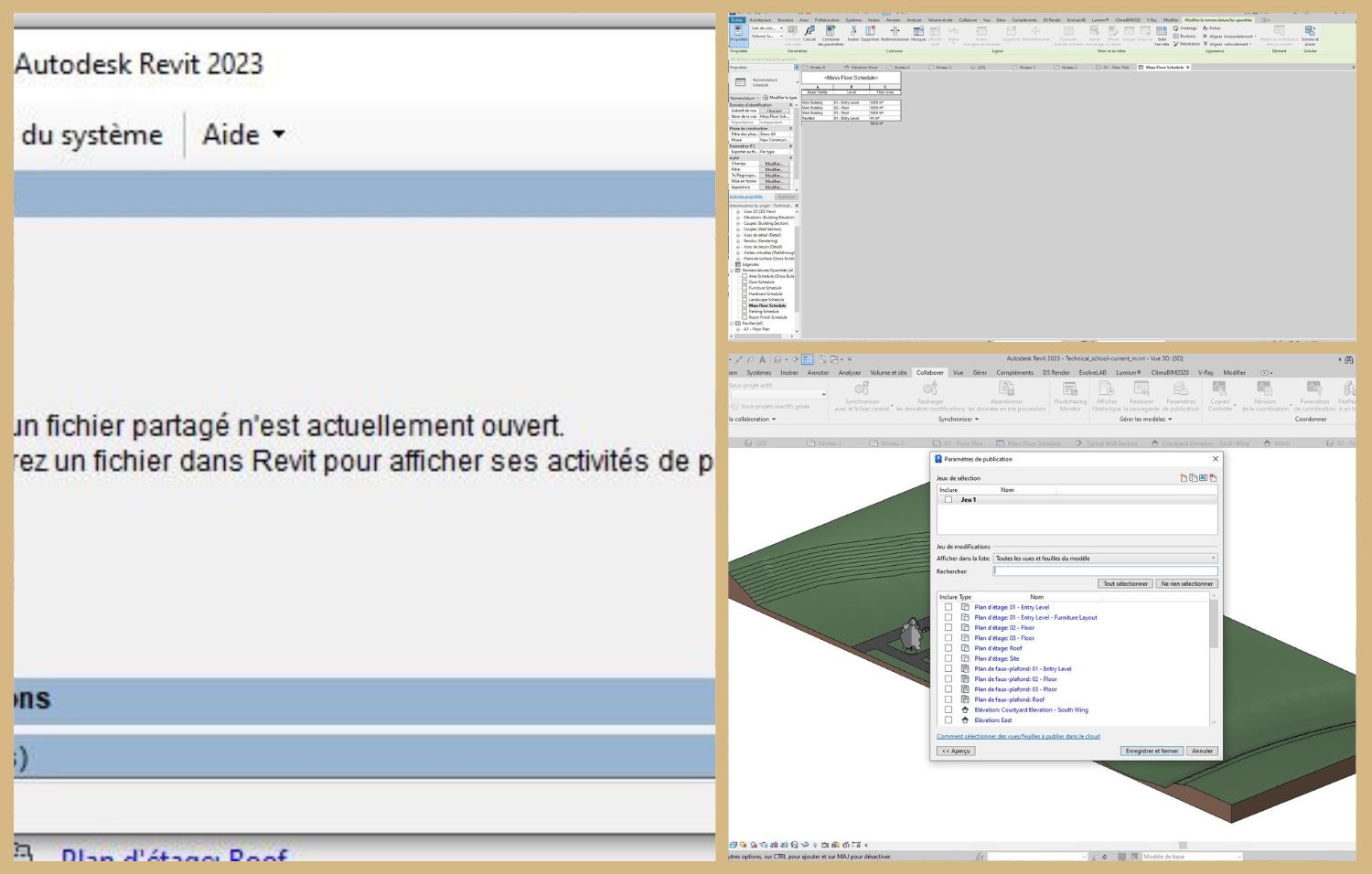Screen dimensions: 1372x874
Task: Check Plan d'étage: Site checkbox
Action: tap(949, 658)
